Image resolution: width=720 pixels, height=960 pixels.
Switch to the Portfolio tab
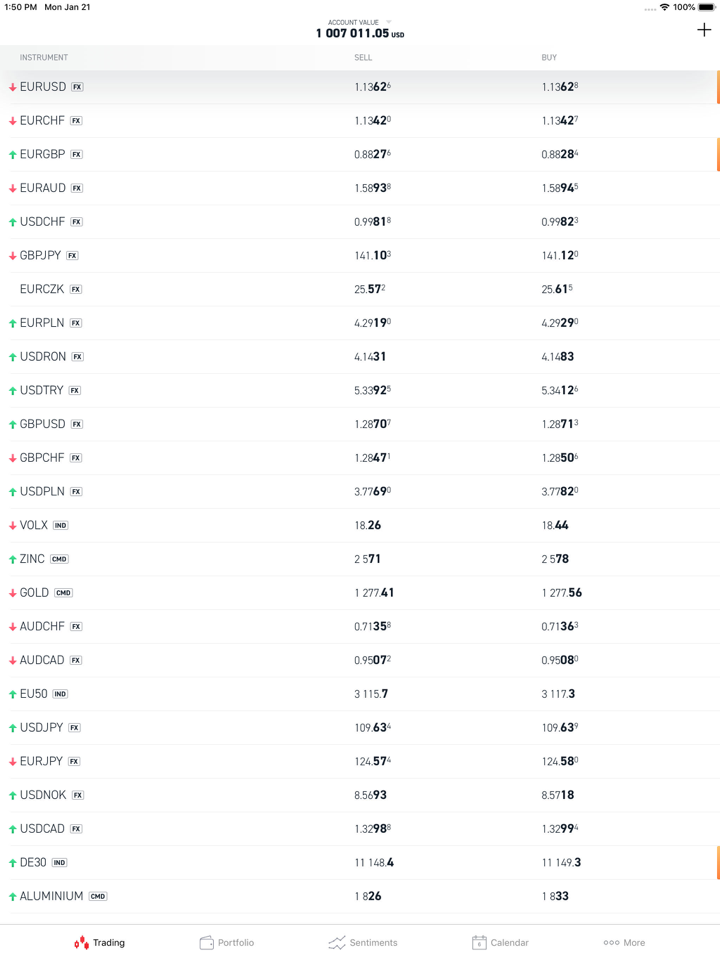click(x=227, y=942)
